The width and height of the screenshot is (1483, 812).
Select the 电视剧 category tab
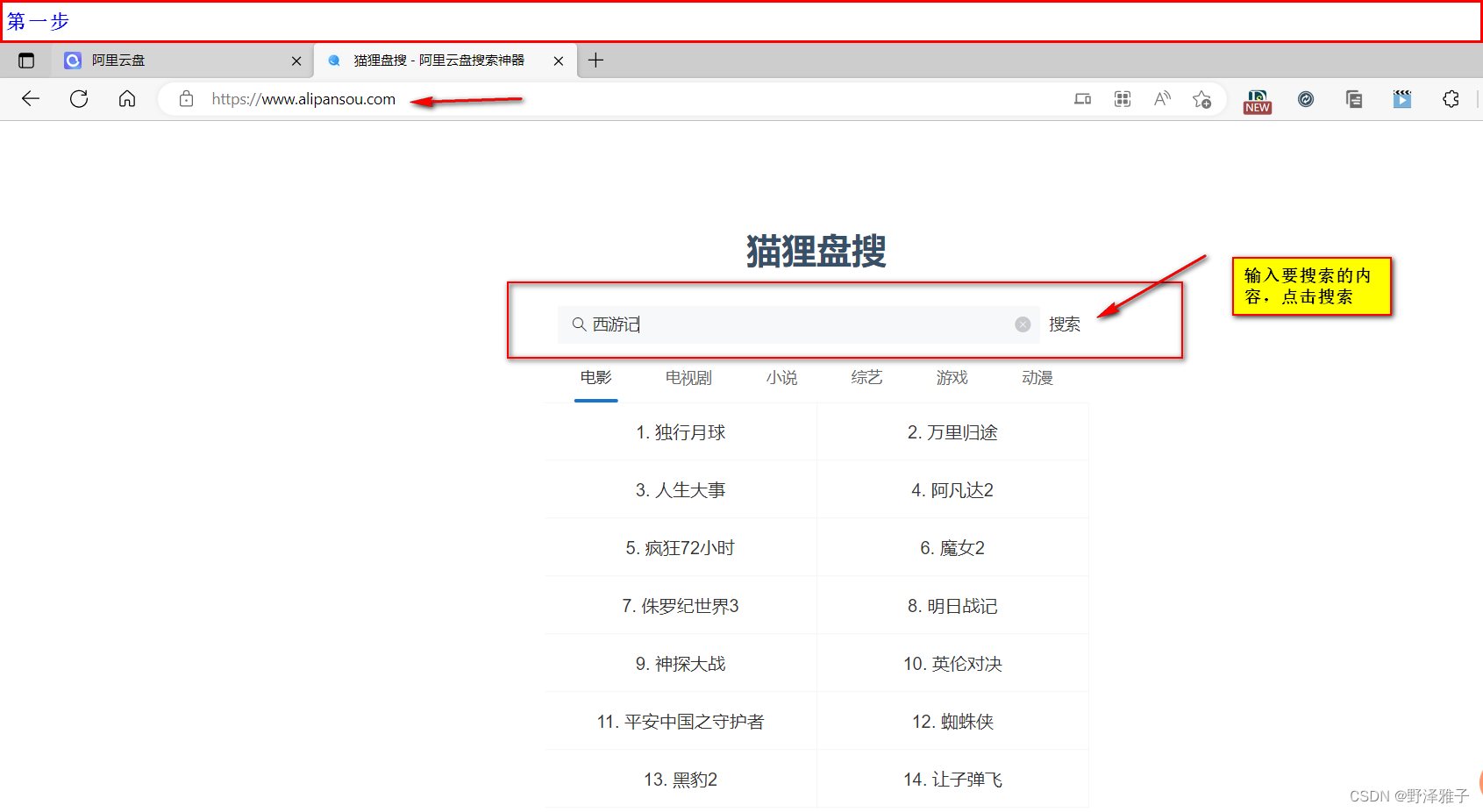pyautogui.click(x=688, y=378)
